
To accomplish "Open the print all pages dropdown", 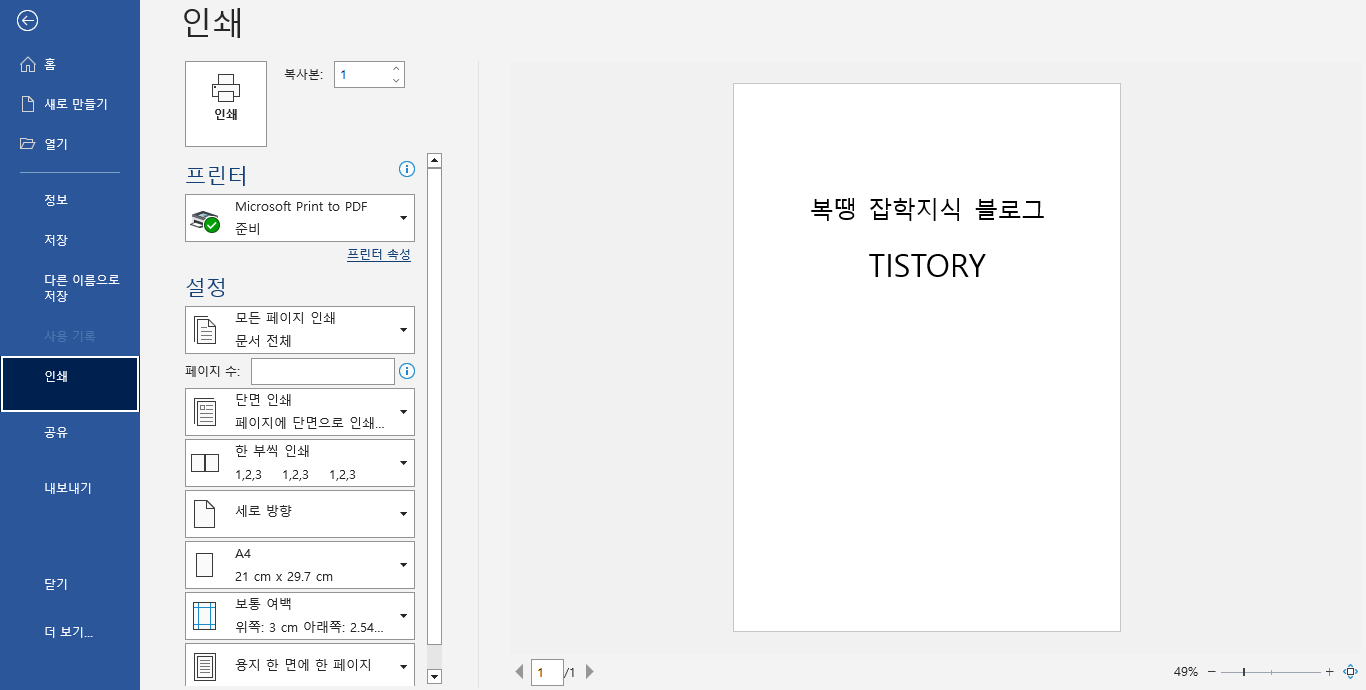I will [x=300, y=330].
